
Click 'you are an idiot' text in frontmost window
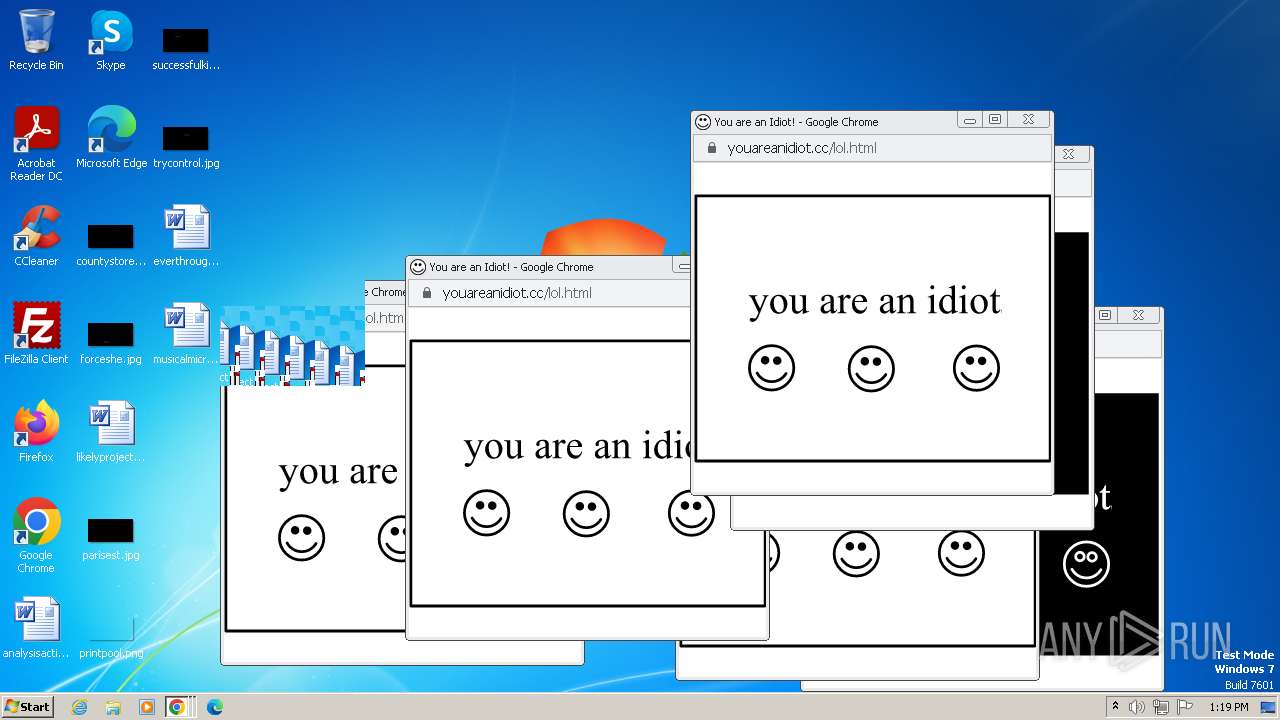[875, 301]
